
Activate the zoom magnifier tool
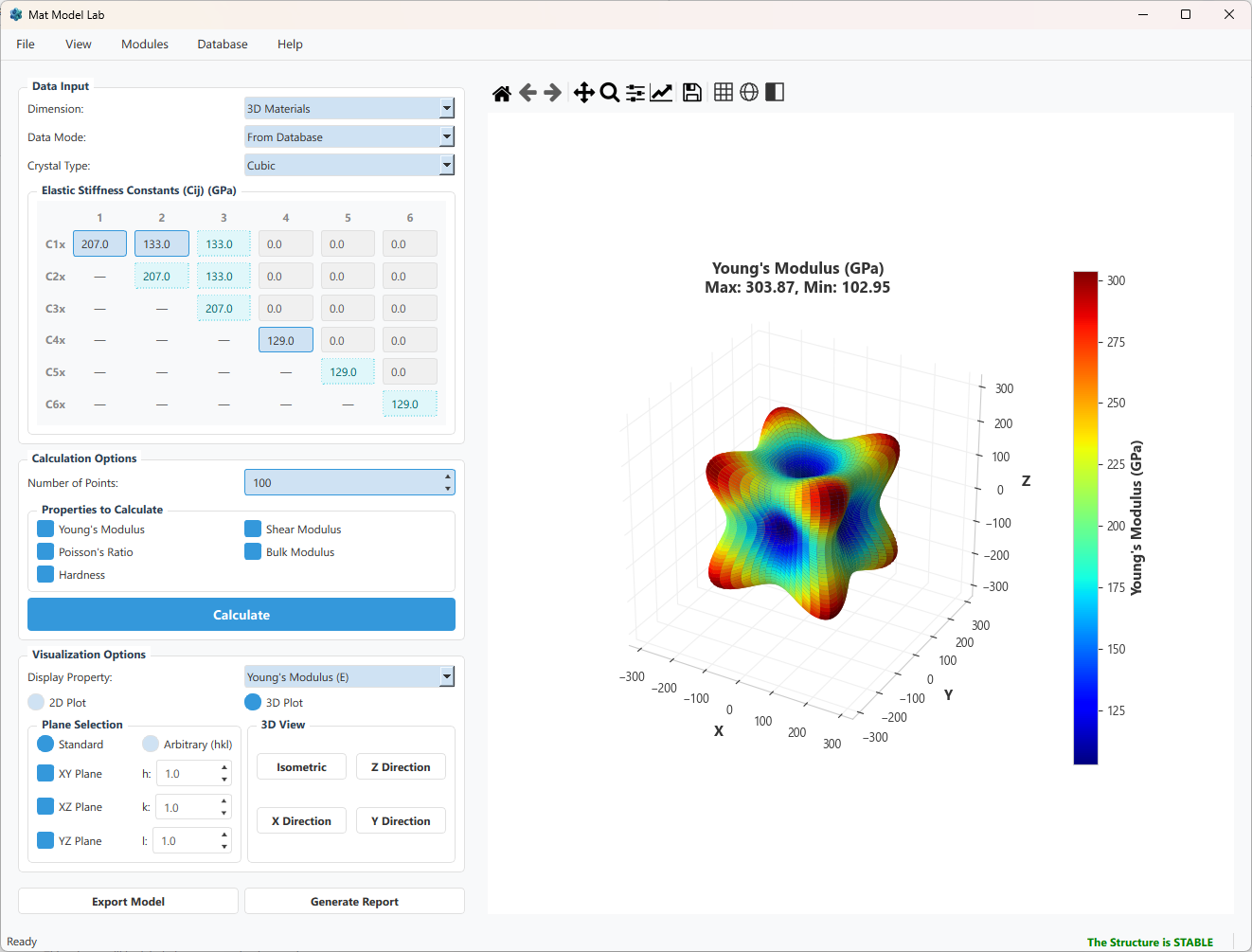610,93
